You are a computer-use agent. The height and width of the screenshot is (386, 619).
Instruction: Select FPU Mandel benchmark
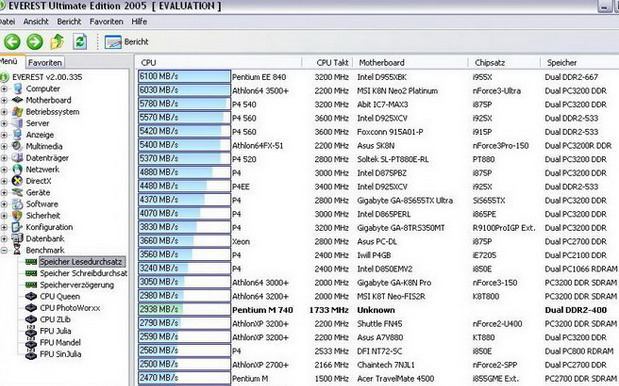(x=60, y=342)
